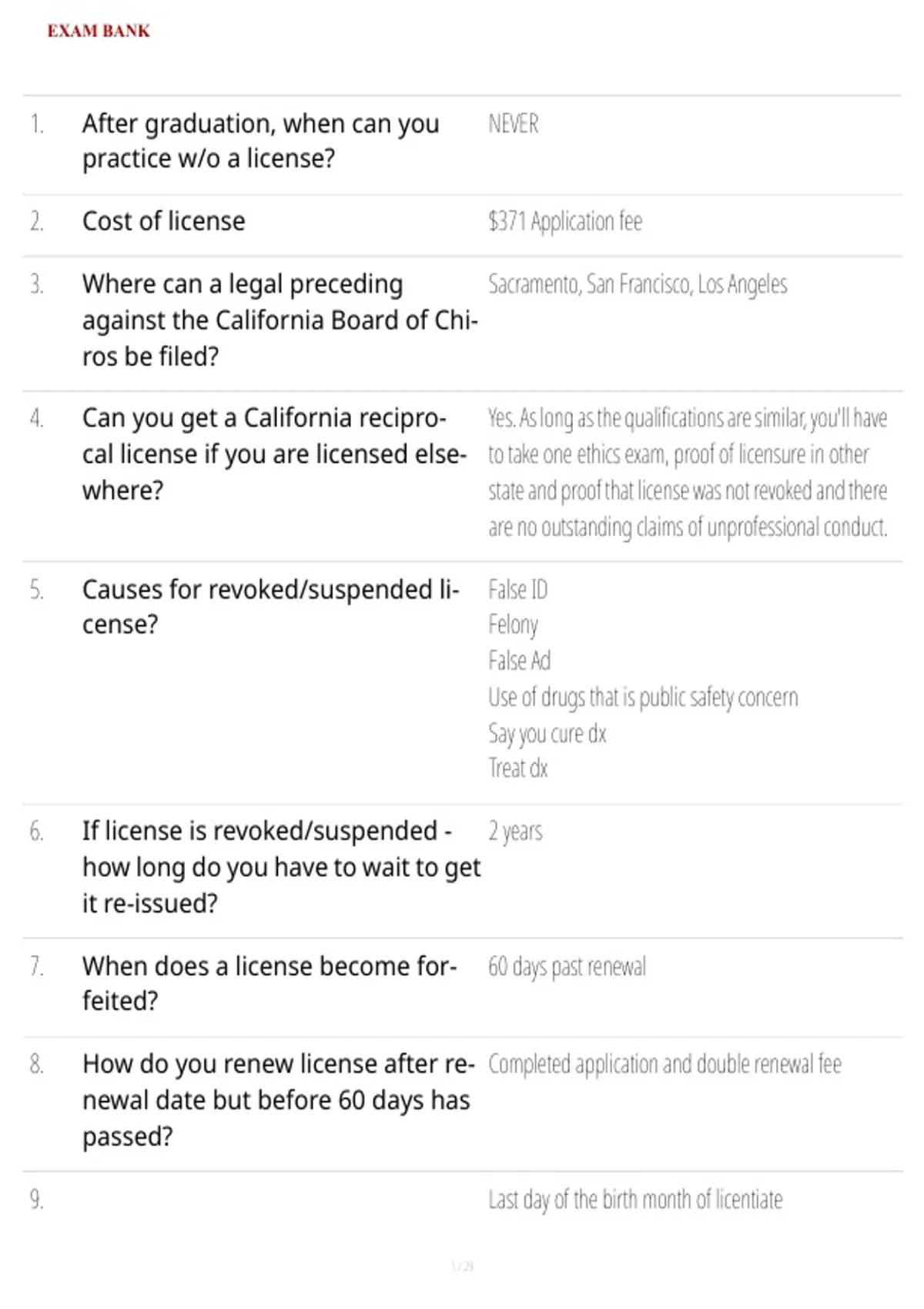Viewport: 924px width, 1309px height.
Task: Click the $371 Application fee answer
Action: point(565,221)
